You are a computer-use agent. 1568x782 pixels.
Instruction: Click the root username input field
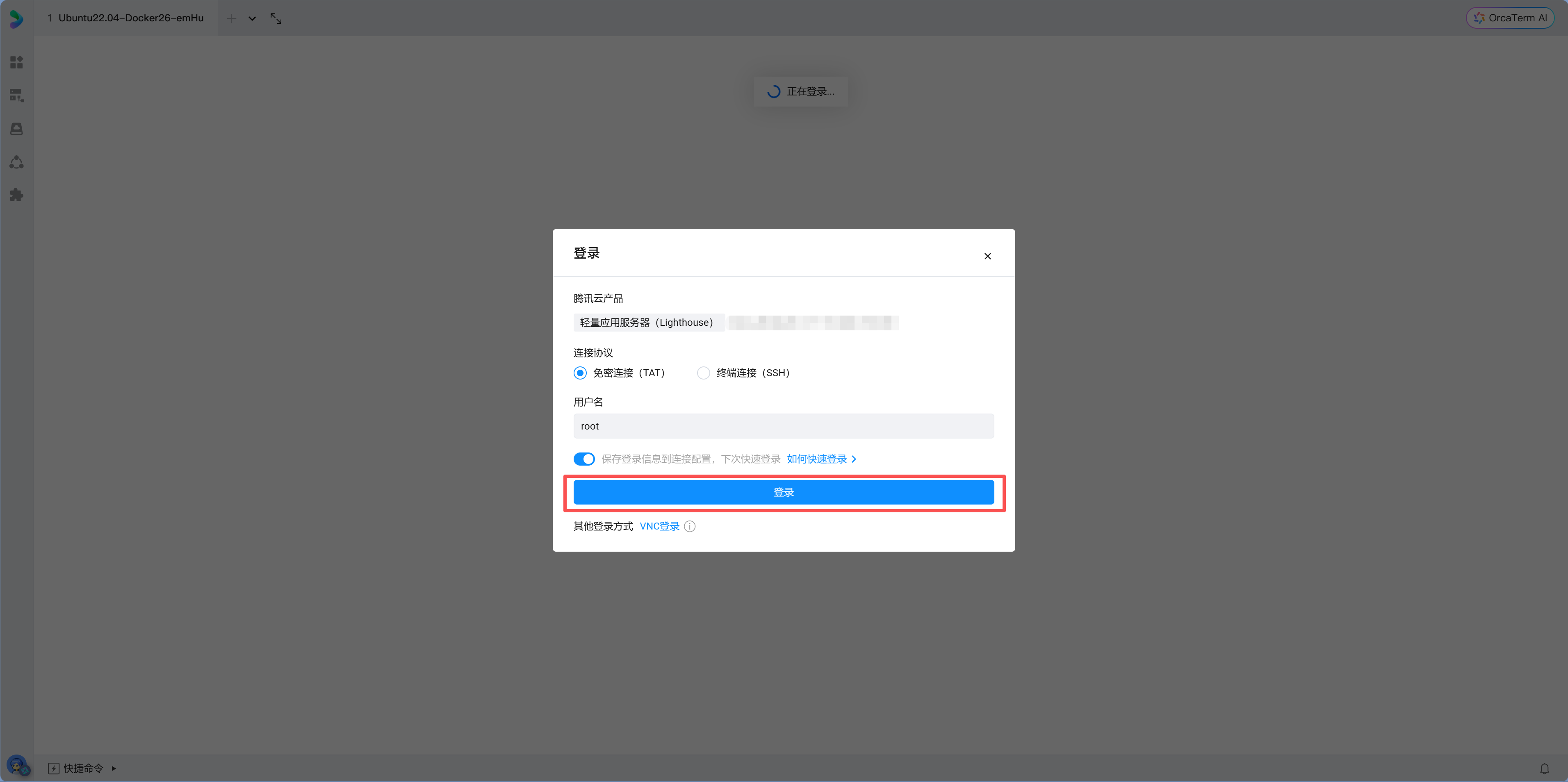(784, 426)
